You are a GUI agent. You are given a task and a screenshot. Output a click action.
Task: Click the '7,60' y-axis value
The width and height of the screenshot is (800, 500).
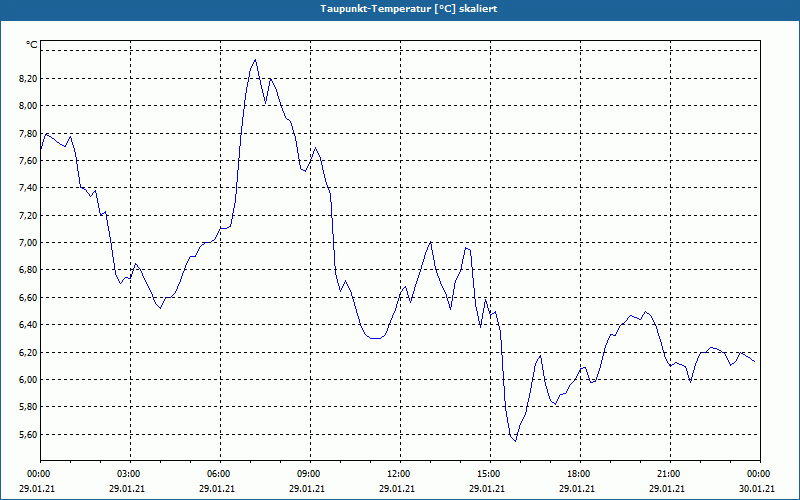[28, 161]
